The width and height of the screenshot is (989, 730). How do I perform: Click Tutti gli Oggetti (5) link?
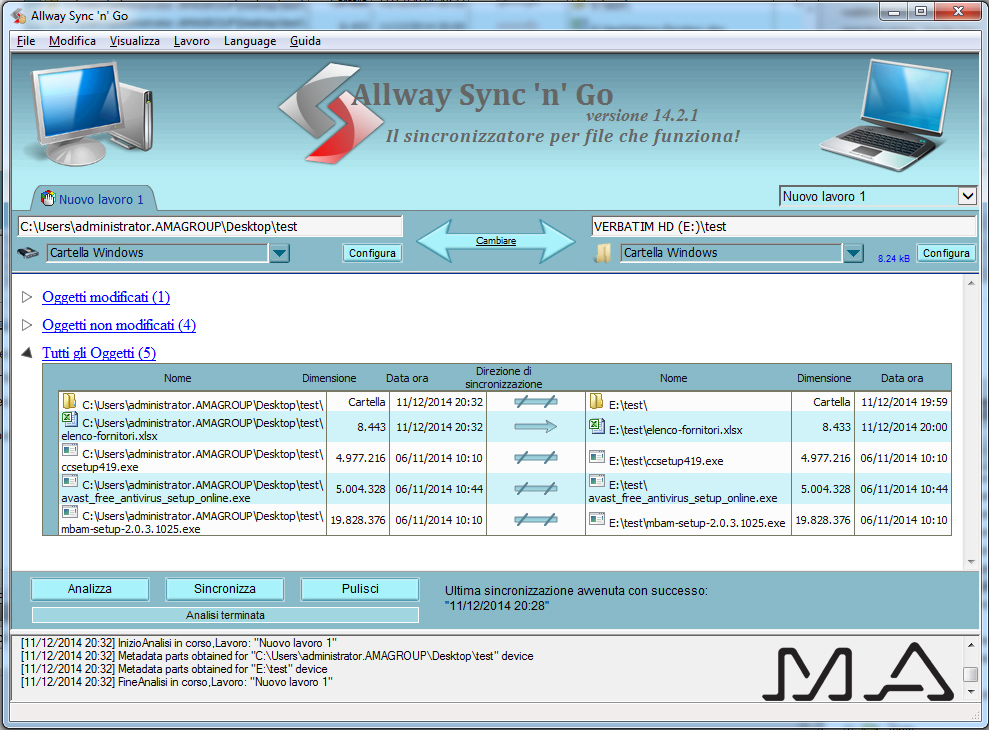pyautogui.click(x=99, y=353)
